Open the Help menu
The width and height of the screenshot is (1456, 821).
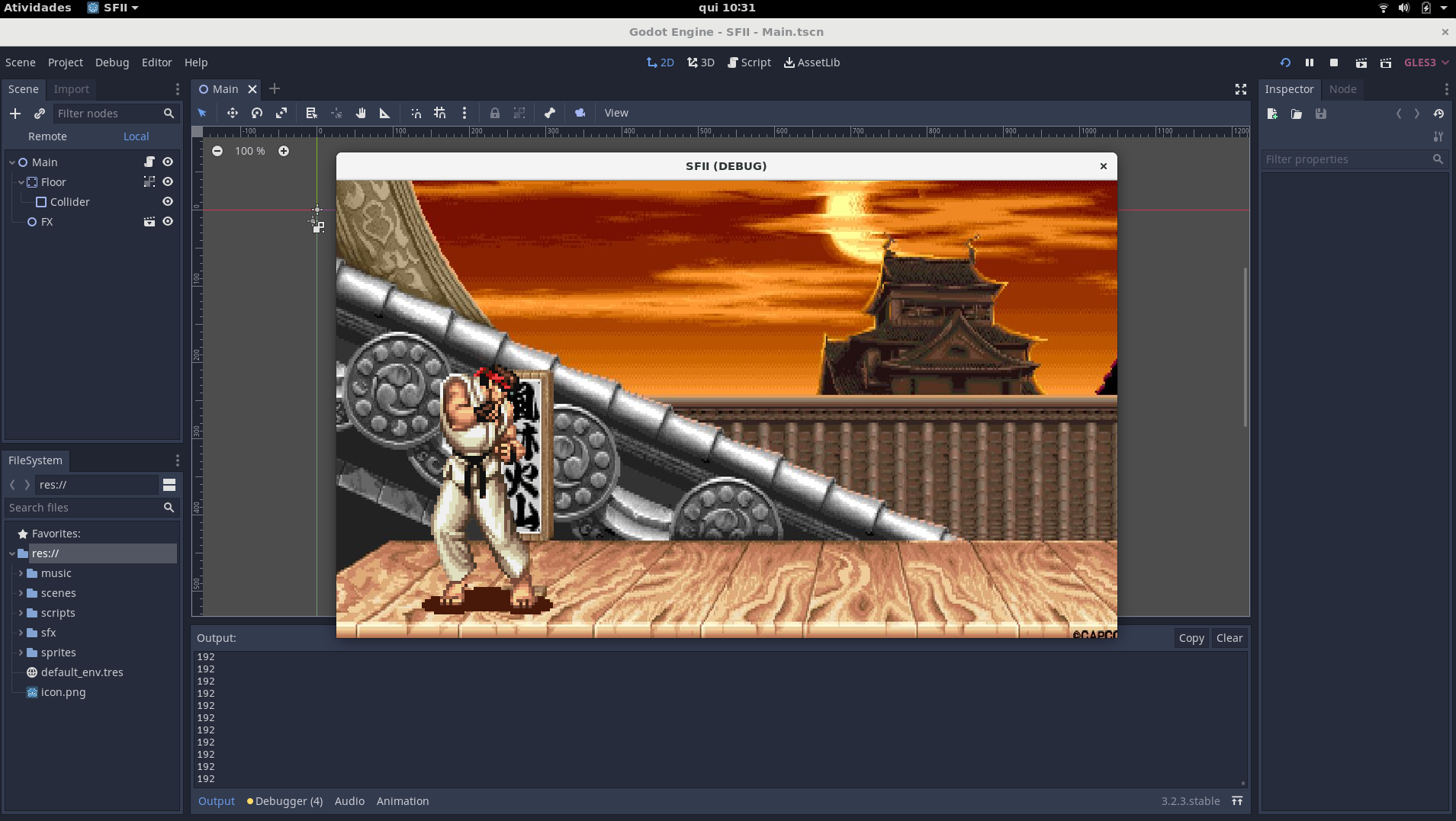[x=196, y=63]
